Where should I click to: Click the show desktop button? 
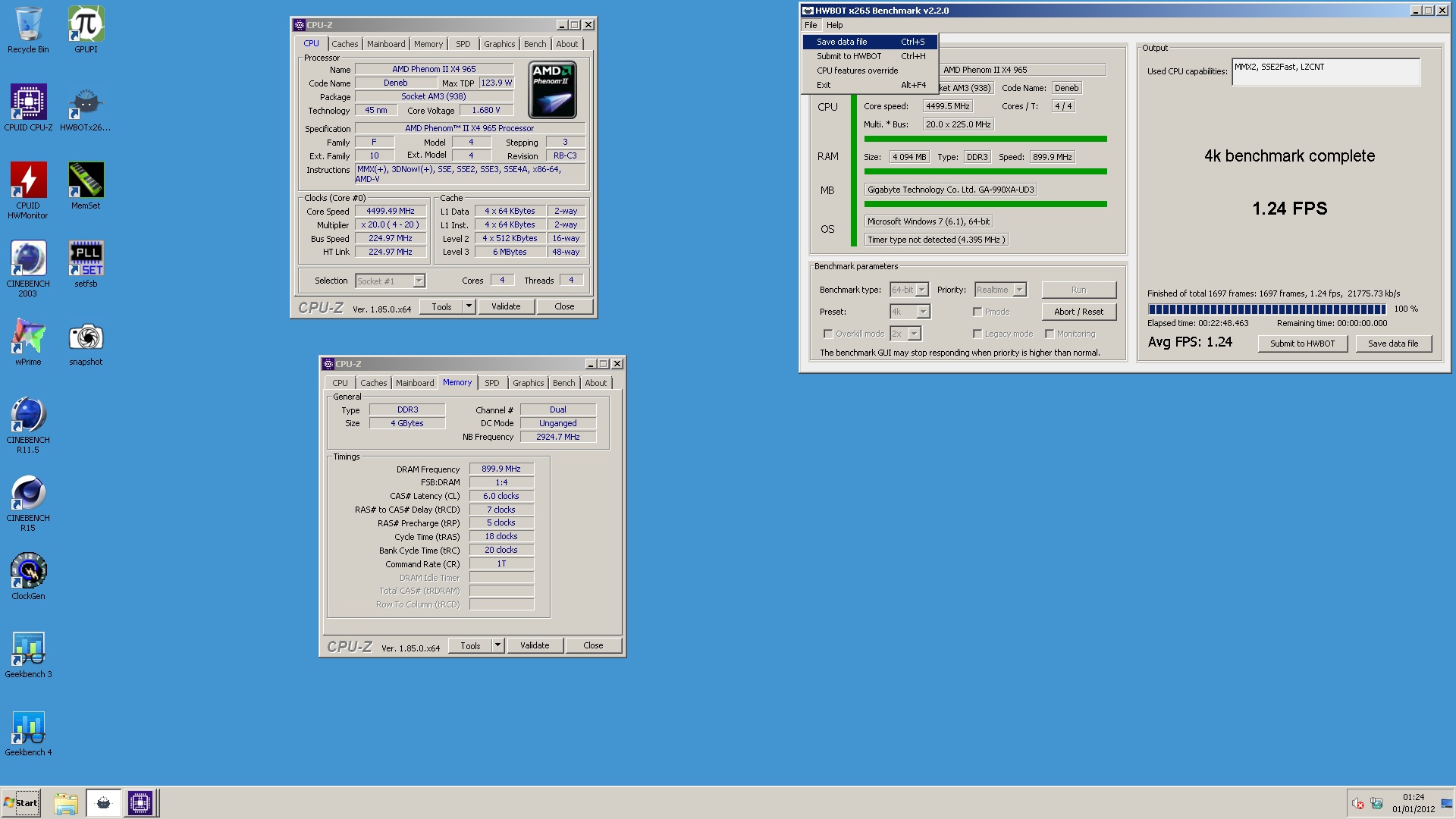click(x=1447, y=803)
